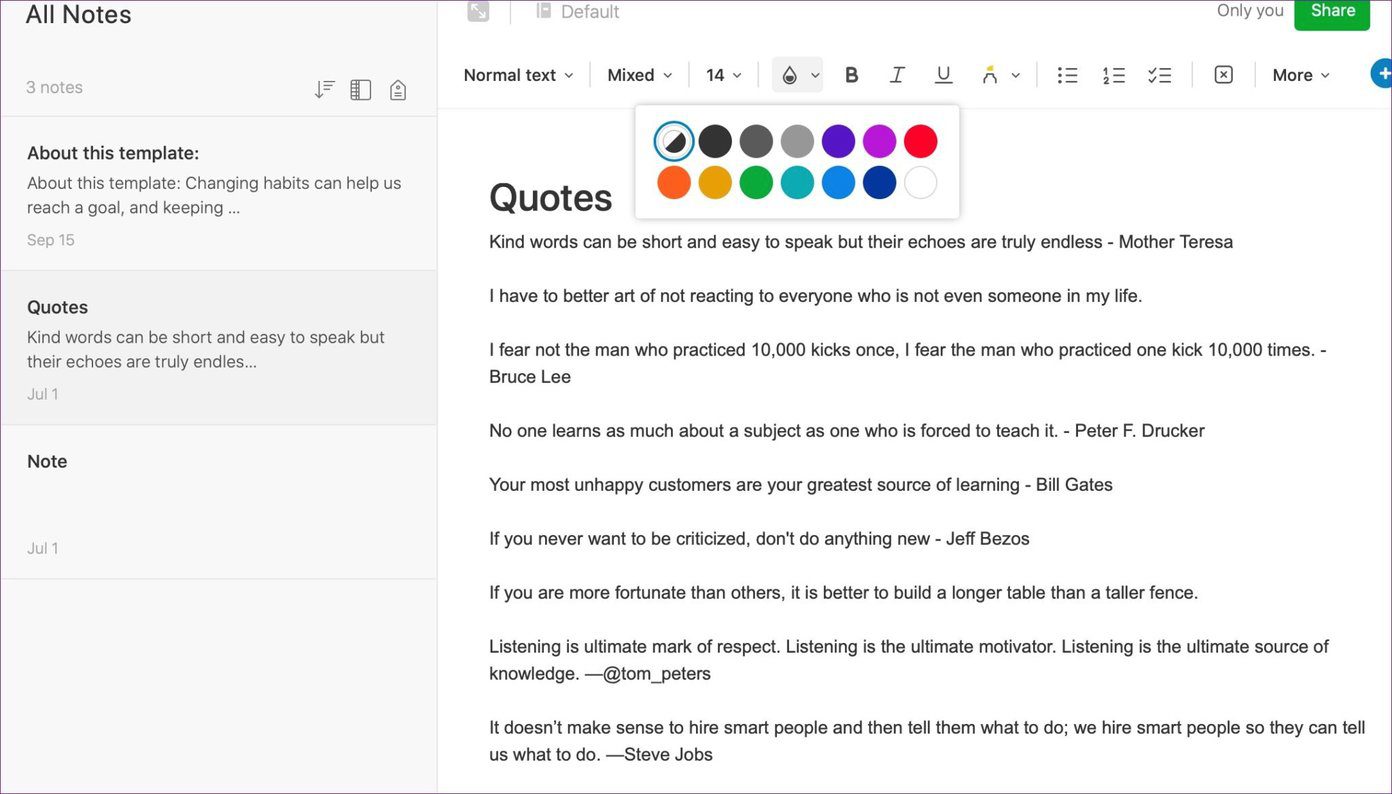Click the Peter F. Drucker quote line
Viewport: 1392px width, 794px height.
846,431
